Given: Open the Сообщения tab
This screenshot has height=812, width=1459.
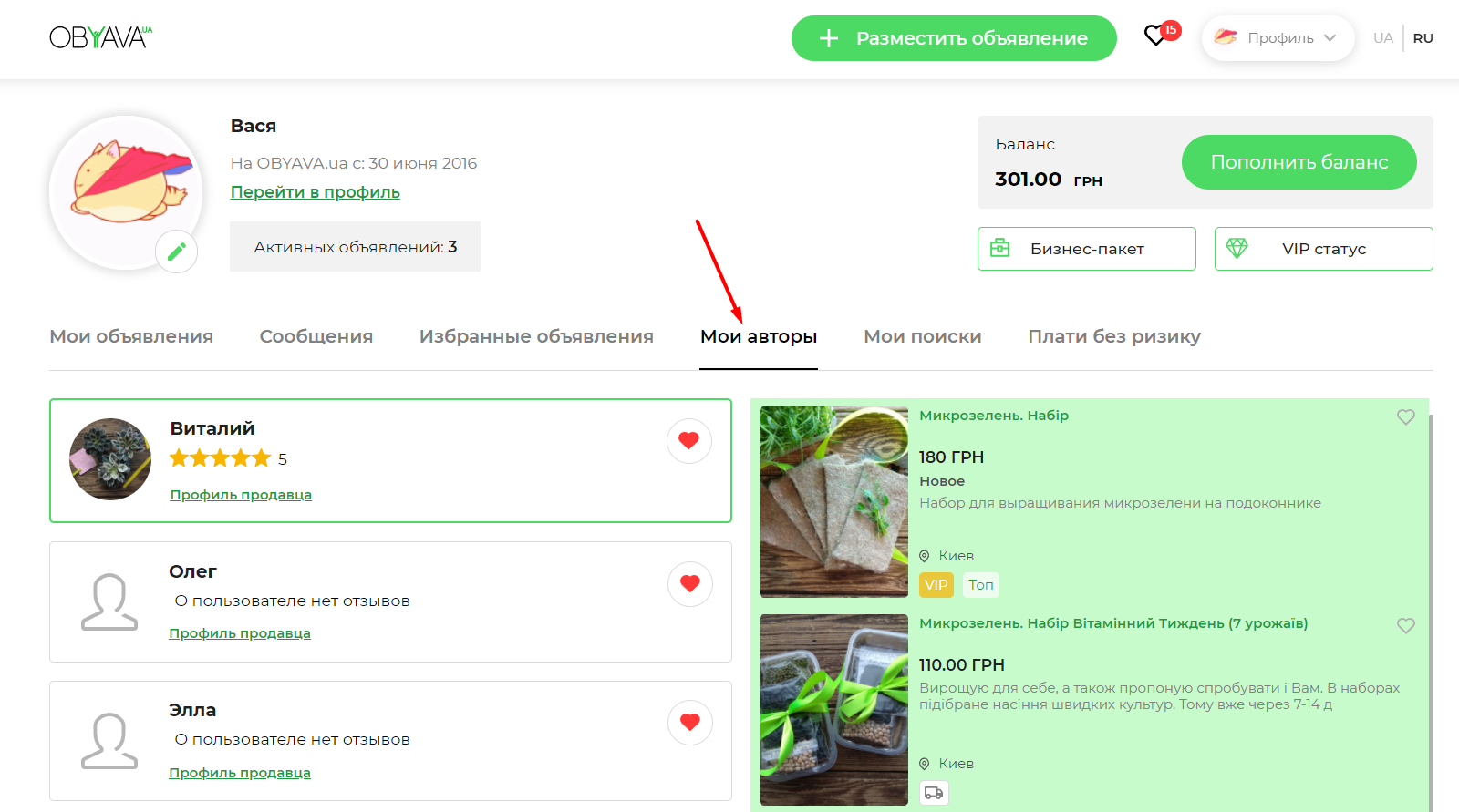Looking at the screenshot, I should point(316,336).
